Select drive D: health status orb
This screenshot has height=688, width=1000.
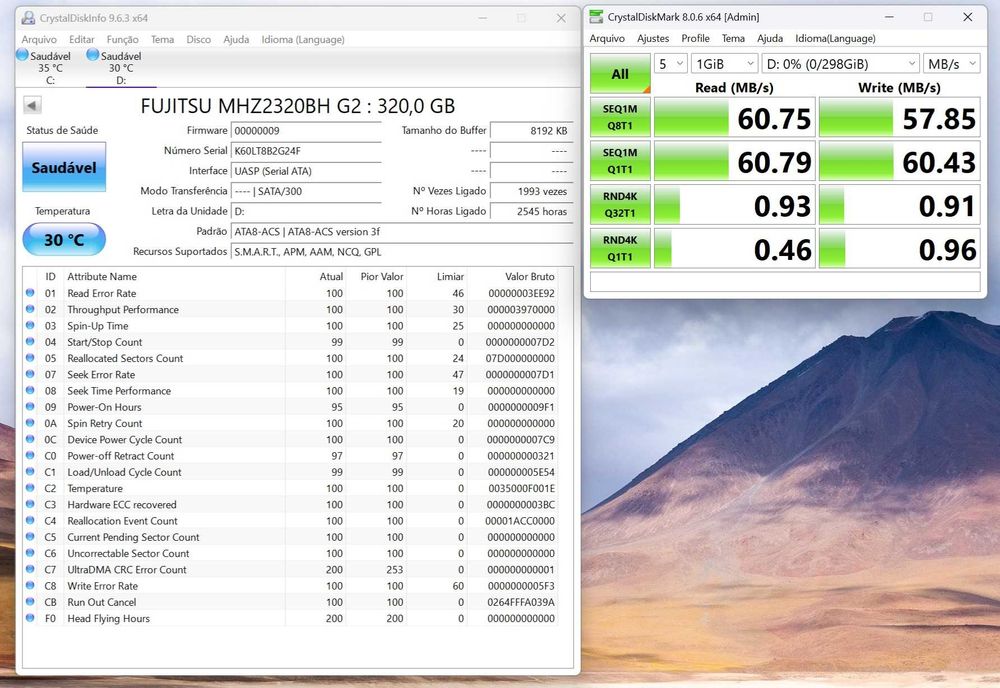[x=93, y=55]
